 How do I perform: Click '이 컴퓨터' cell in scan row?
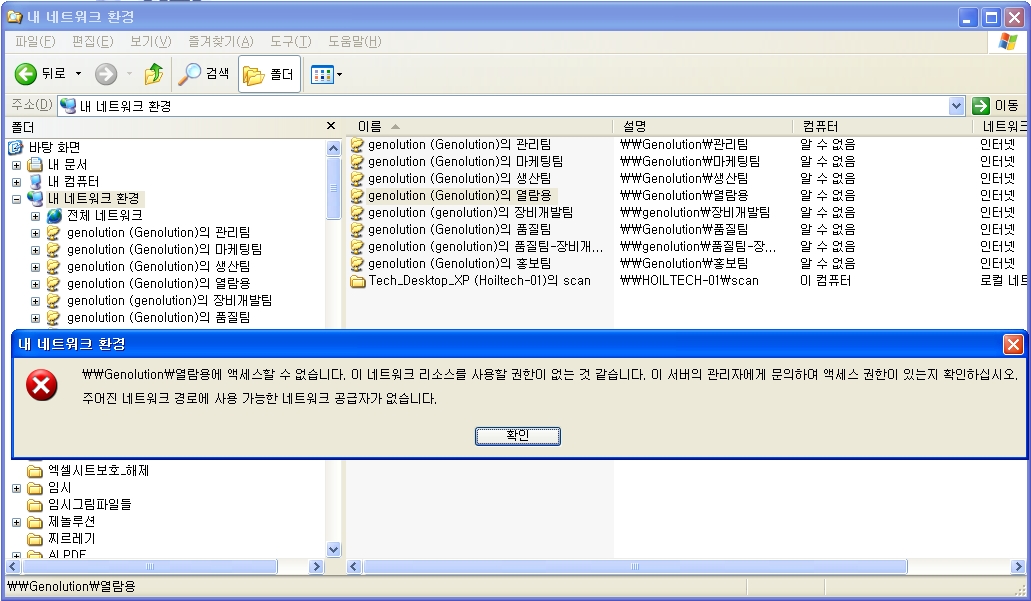[825, 281]
